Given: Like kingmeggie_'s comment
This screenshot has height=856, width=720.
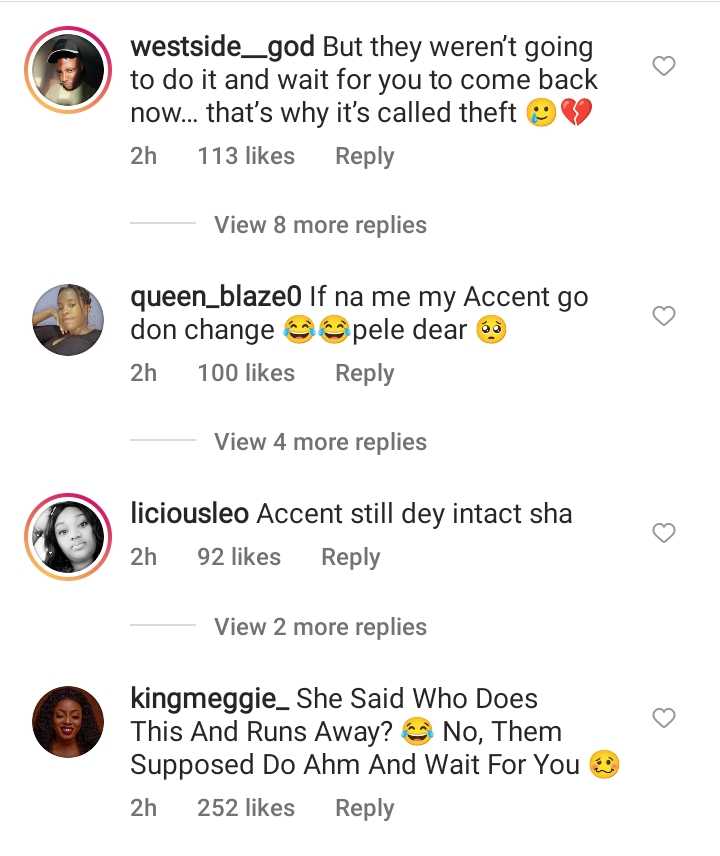Looking at the screenshot, I should 664,718.
